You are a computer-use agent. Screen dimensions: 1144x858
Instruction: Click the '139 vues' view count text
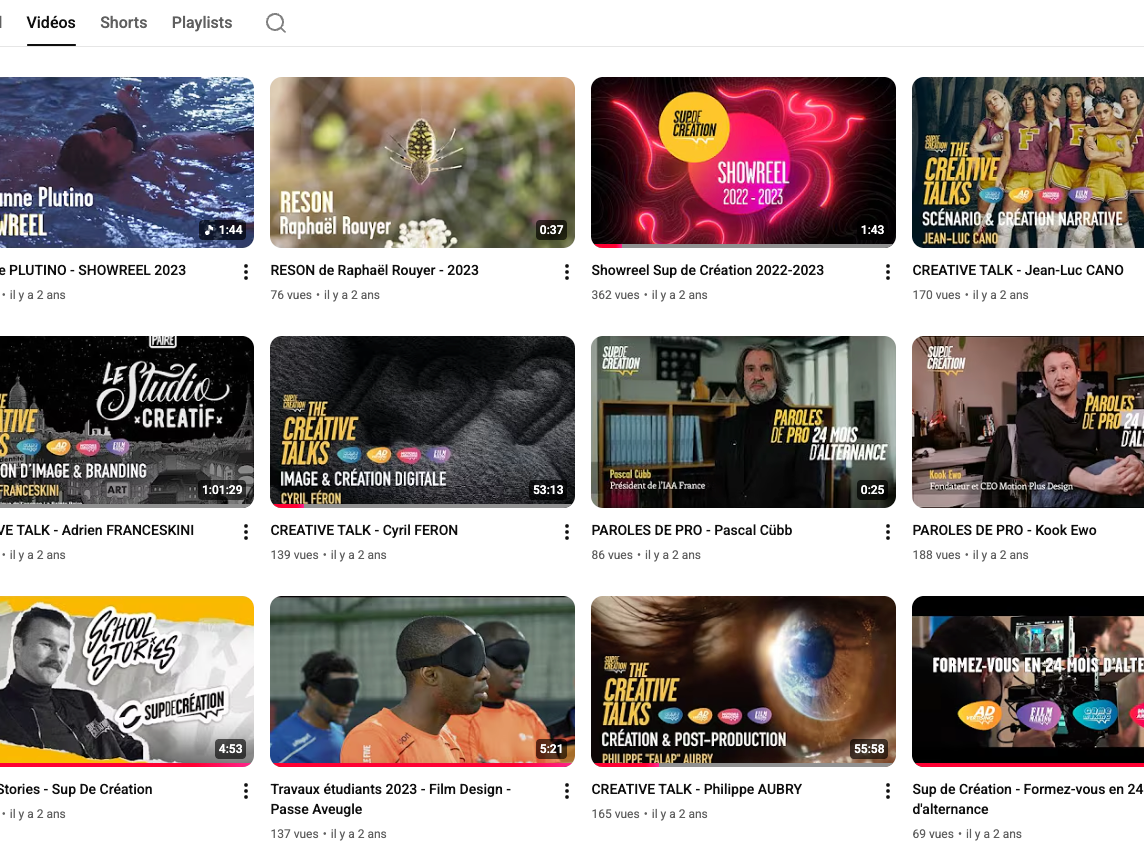[x=295, y=554]
